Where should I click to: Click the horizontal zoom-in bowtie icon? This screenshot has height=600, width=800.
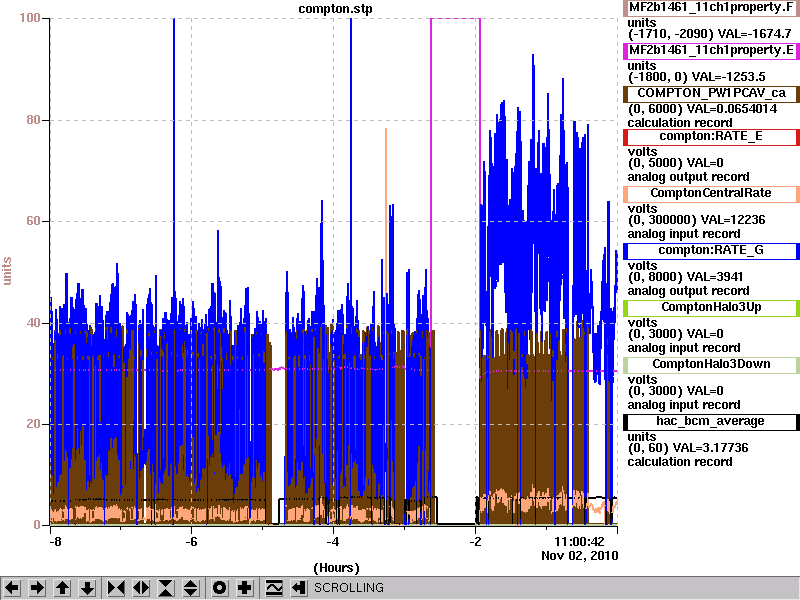click(x=116, y=588)
